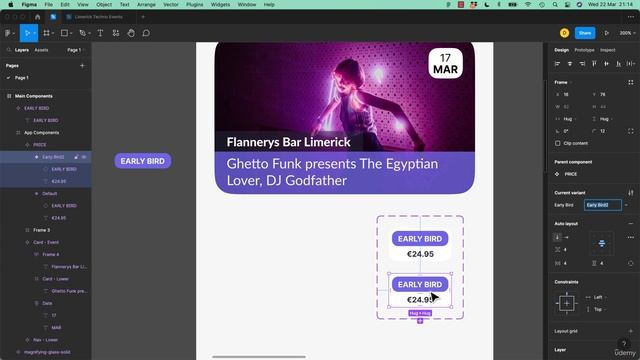Viewport: 640px width, 360px height.
Task: Open the Figma main menu icon
Action: point(8,33)
